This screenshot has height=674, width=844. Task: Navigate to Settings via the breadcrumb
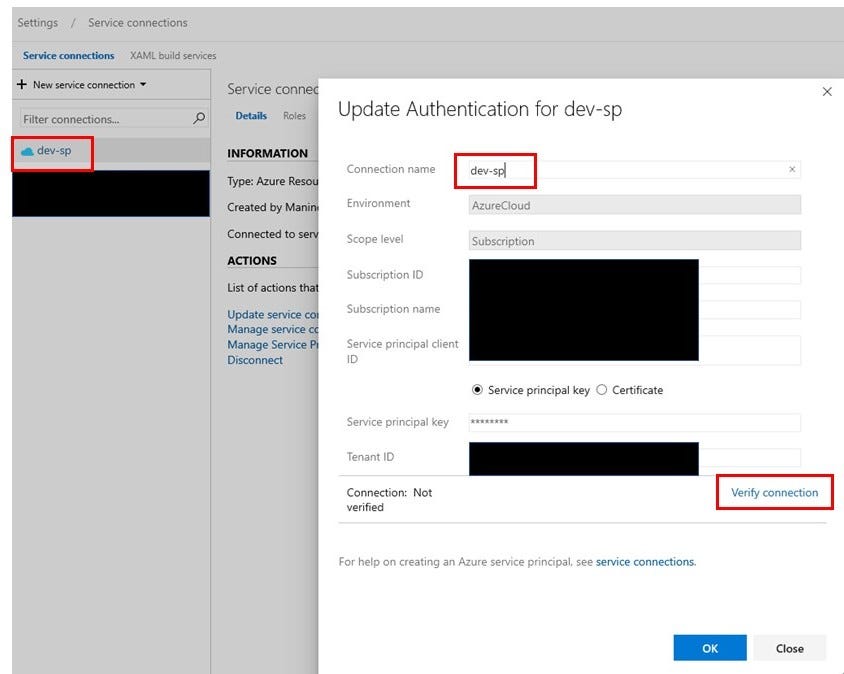37,22
